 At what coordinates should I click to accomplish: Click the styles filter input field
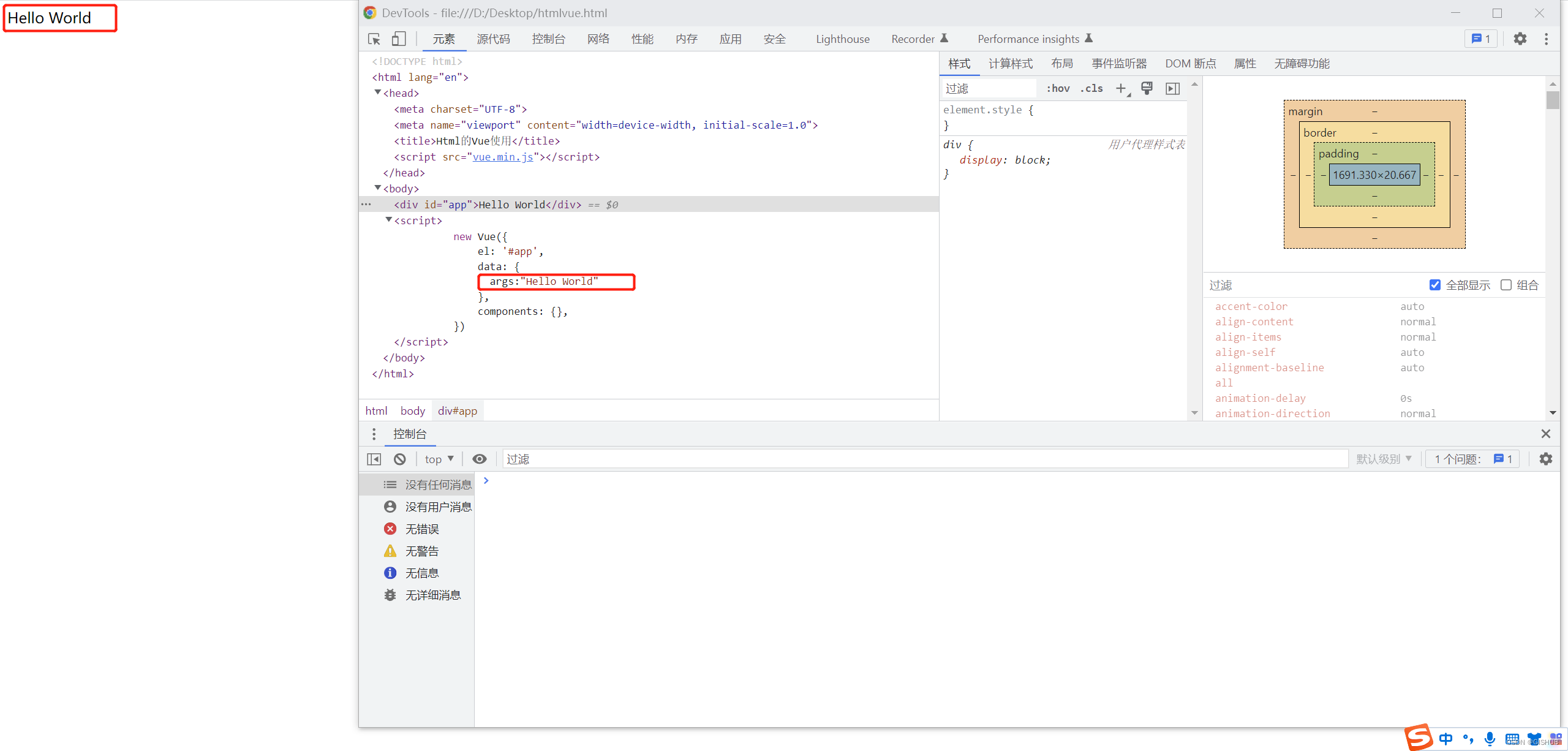988,89
